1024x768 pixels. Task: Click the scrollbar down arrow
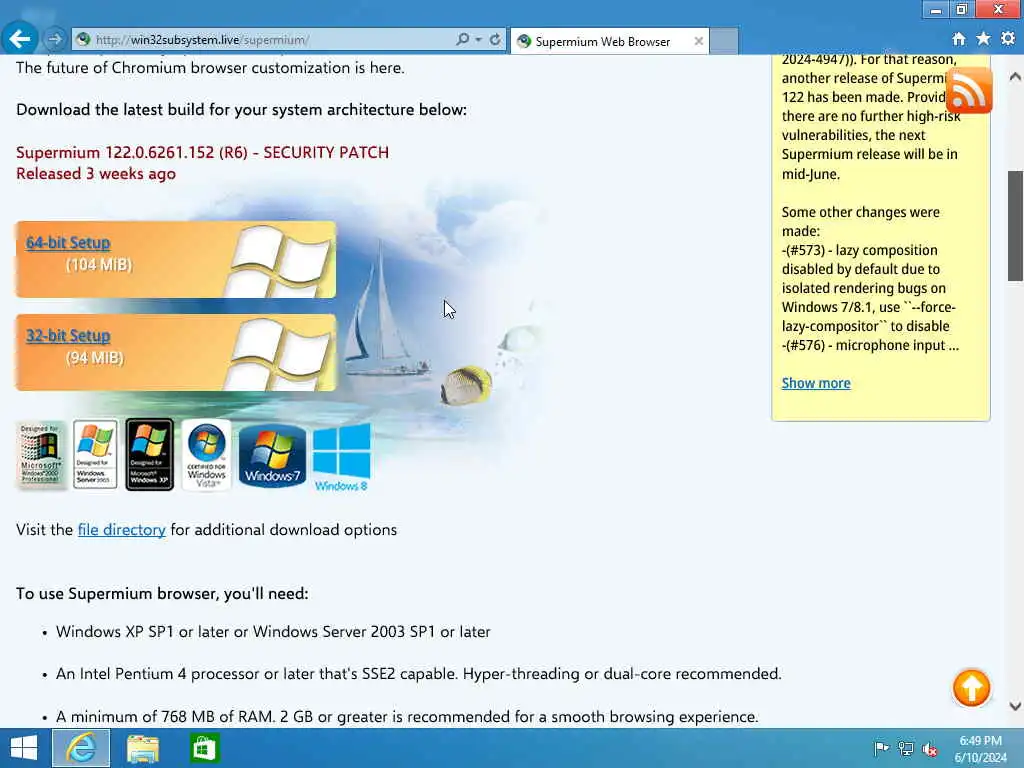click(x=1015, y=706)
